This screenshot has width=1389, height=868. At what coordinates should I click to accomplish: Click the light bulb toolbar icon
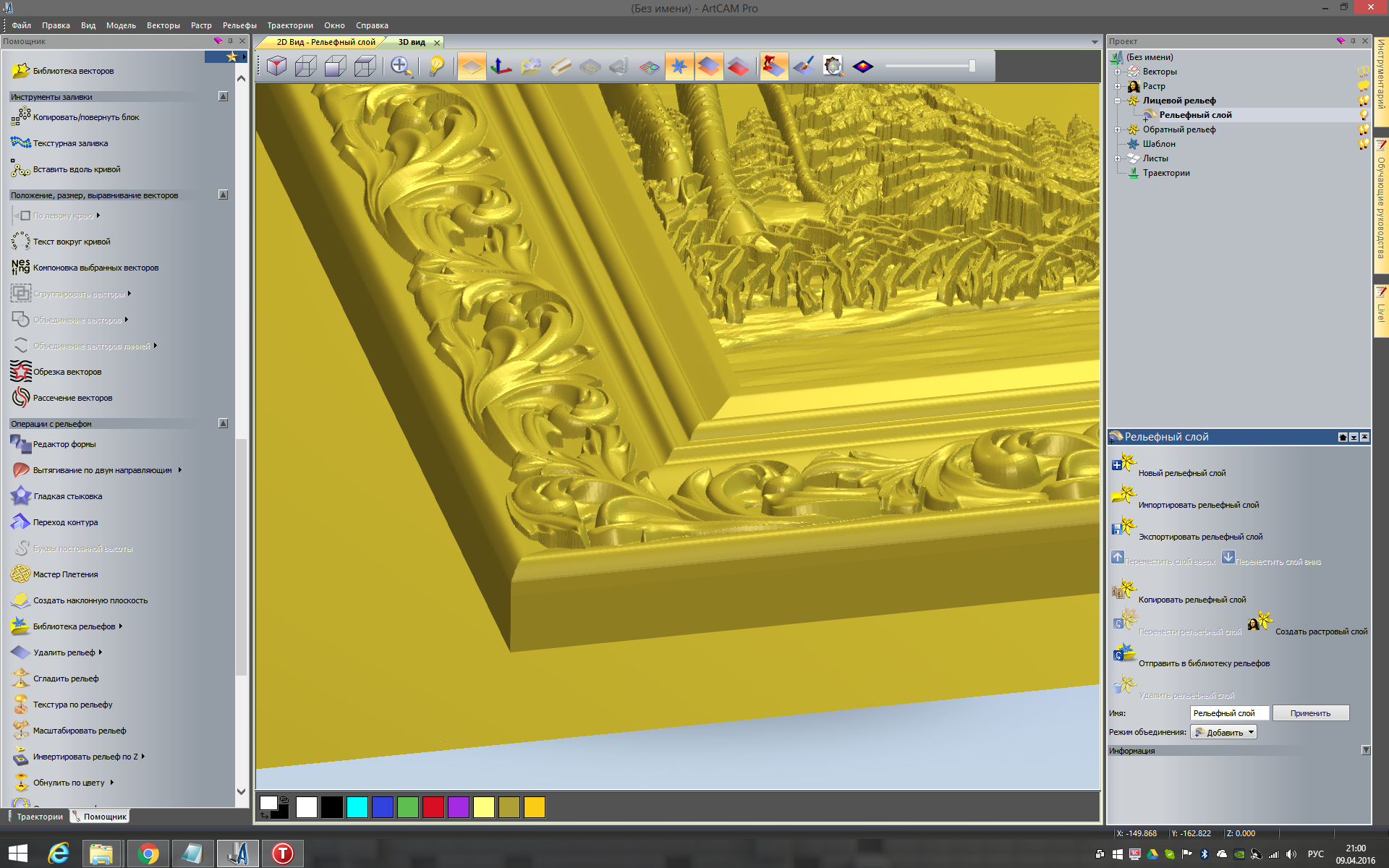click(x=436, y=67)
